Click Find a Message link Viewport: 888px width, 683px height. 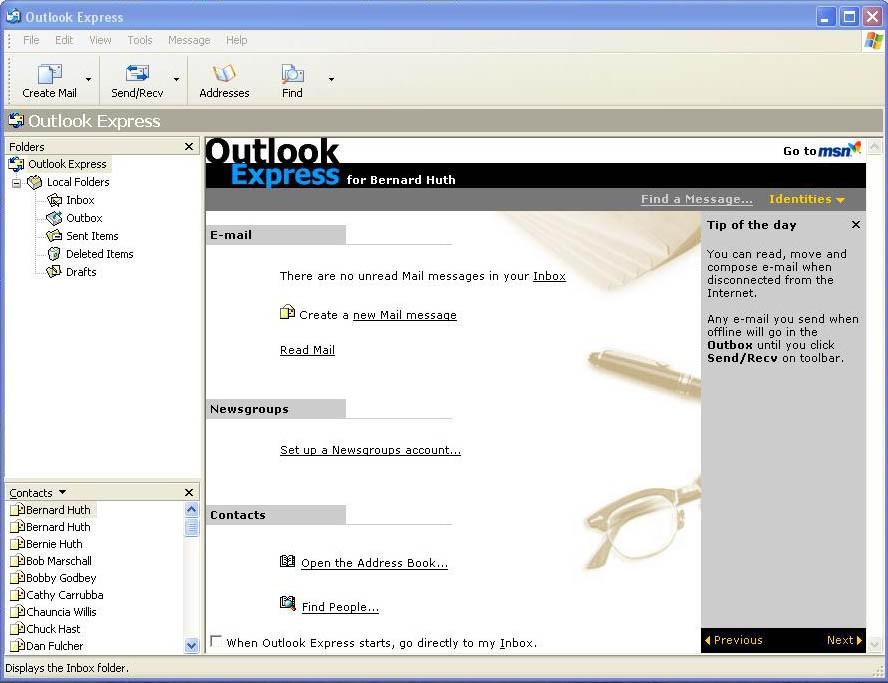tap(697, 199)
